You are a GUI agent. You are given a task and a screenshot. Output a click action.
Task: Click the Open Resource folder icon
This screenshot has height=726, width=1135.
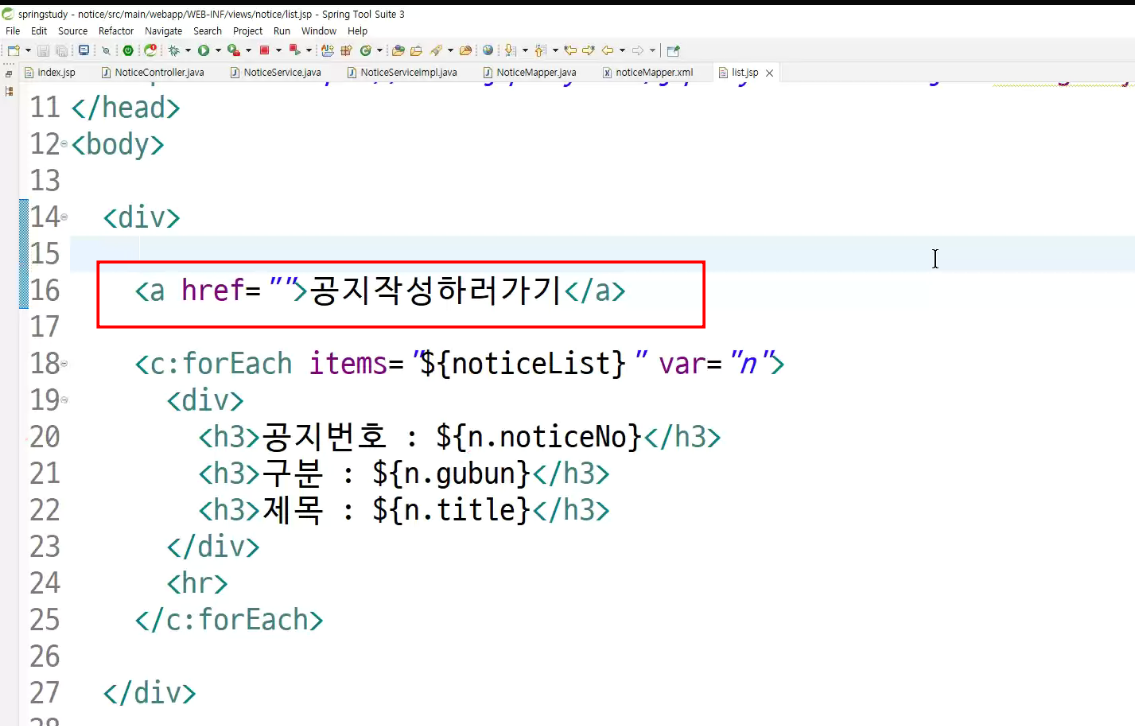[x=416, y=51]
